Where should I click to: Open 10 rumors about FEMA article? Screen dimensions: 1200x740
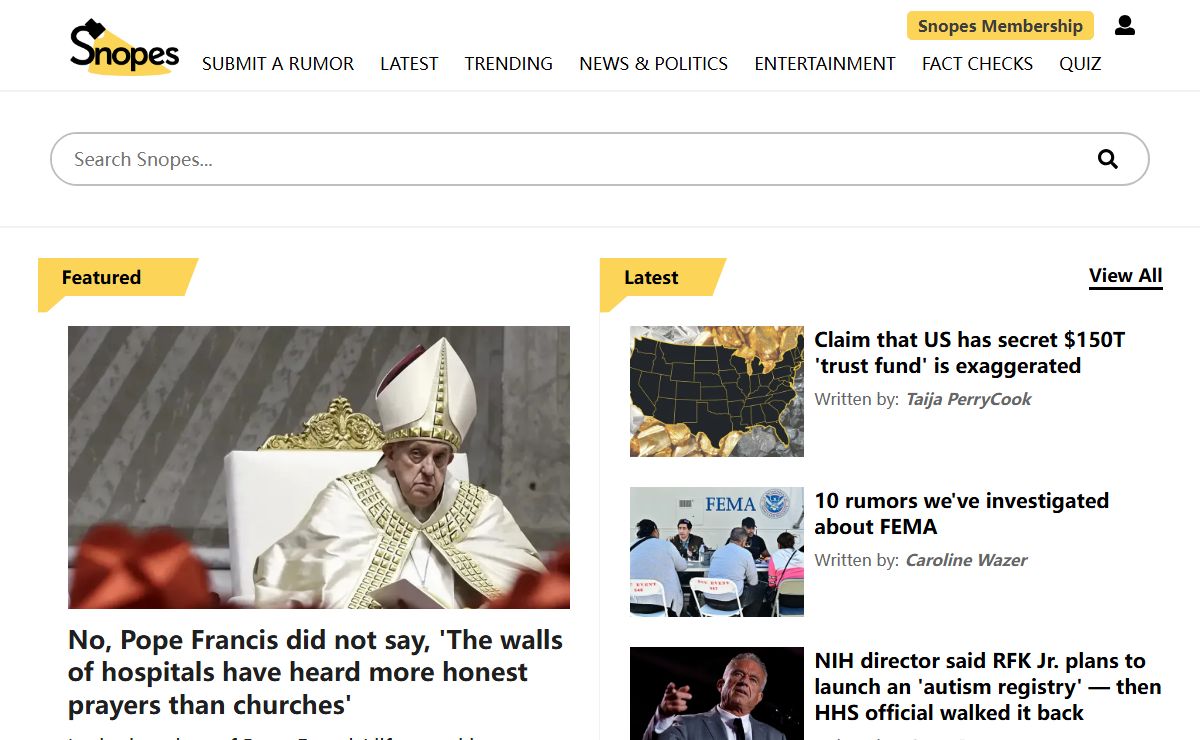961,514
